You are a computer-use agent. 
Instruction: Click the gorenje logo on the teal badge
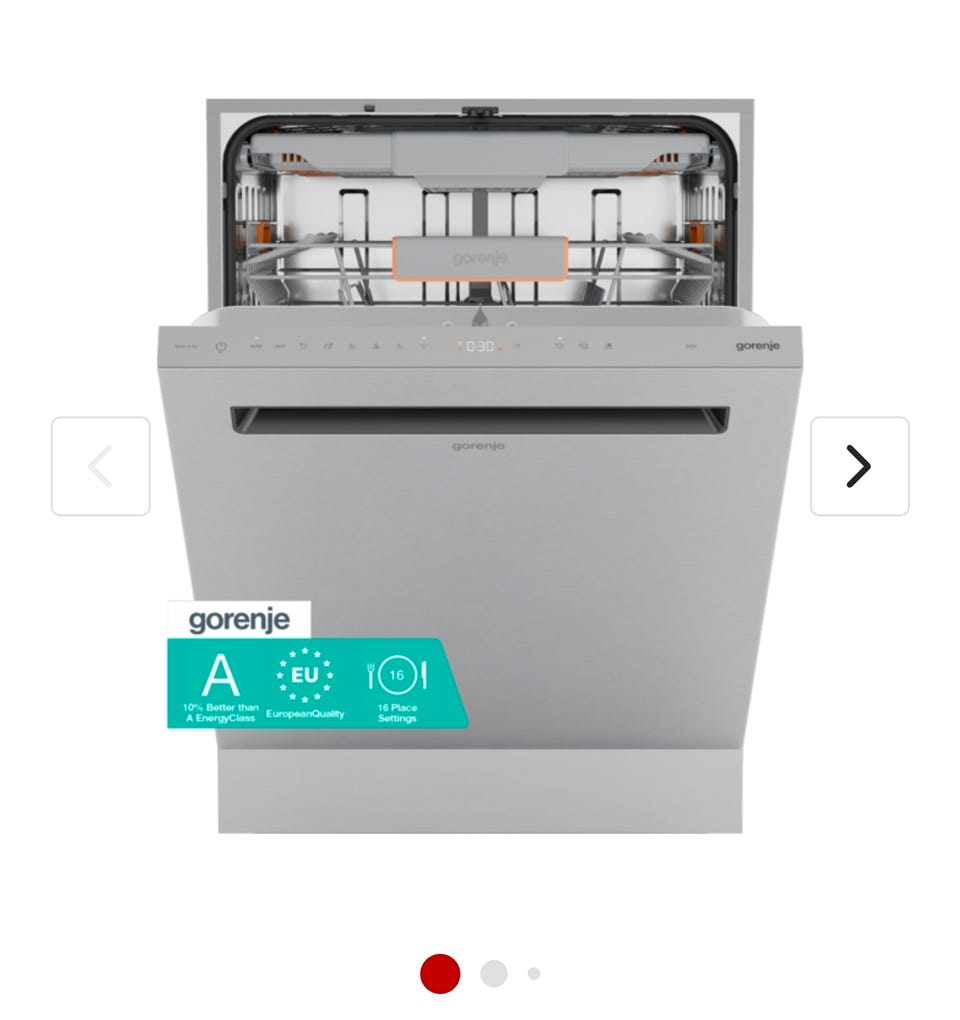point(239,620)
